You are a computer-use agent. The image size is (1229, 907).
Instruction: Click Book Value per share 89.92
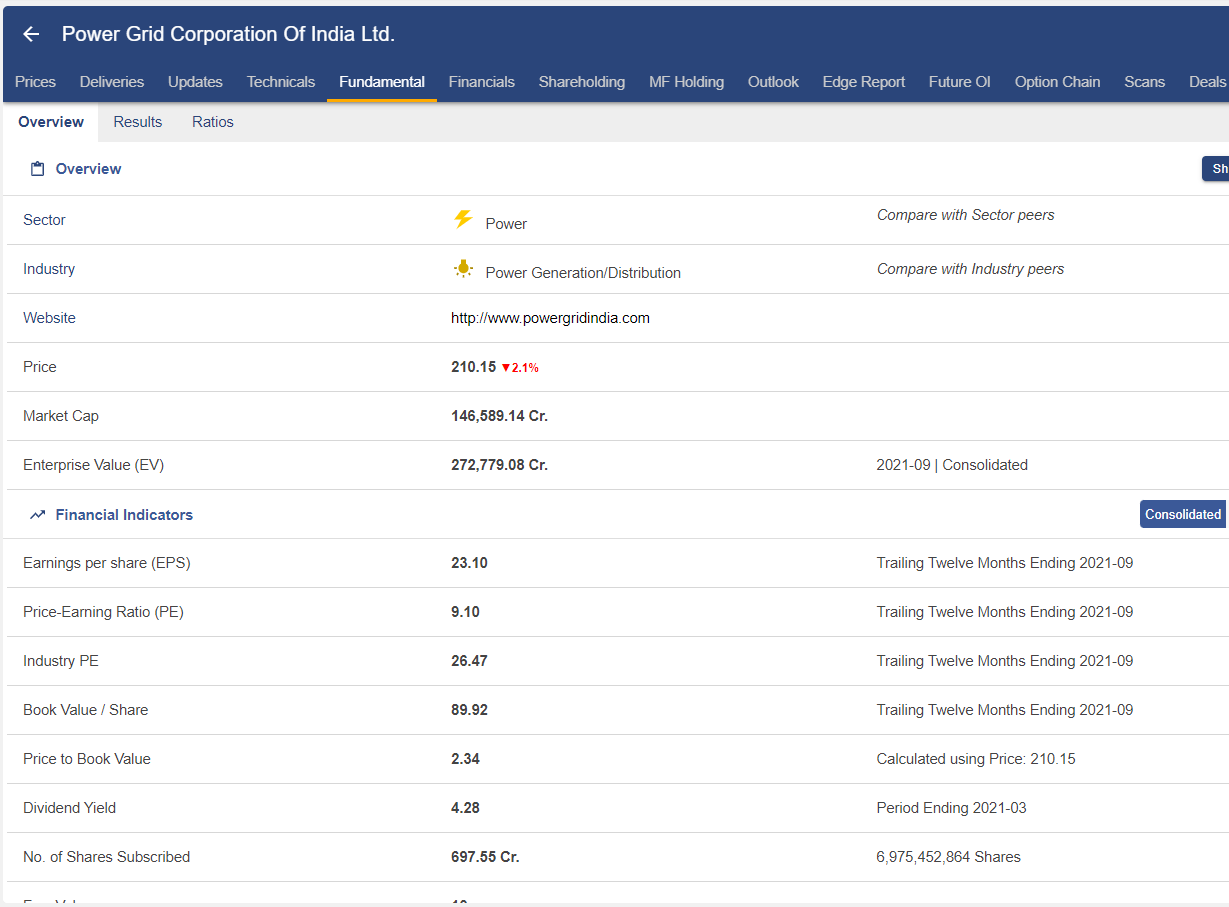click(x=469, y=710)
